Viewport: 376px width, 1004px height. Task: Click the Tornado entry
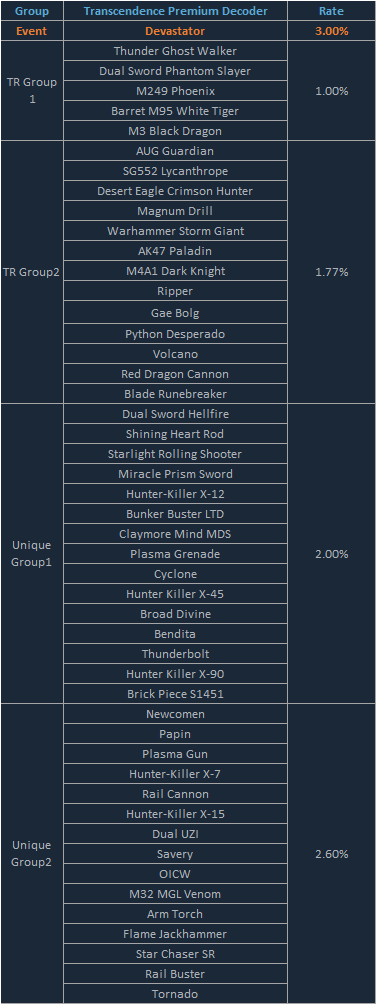[175, 994]
